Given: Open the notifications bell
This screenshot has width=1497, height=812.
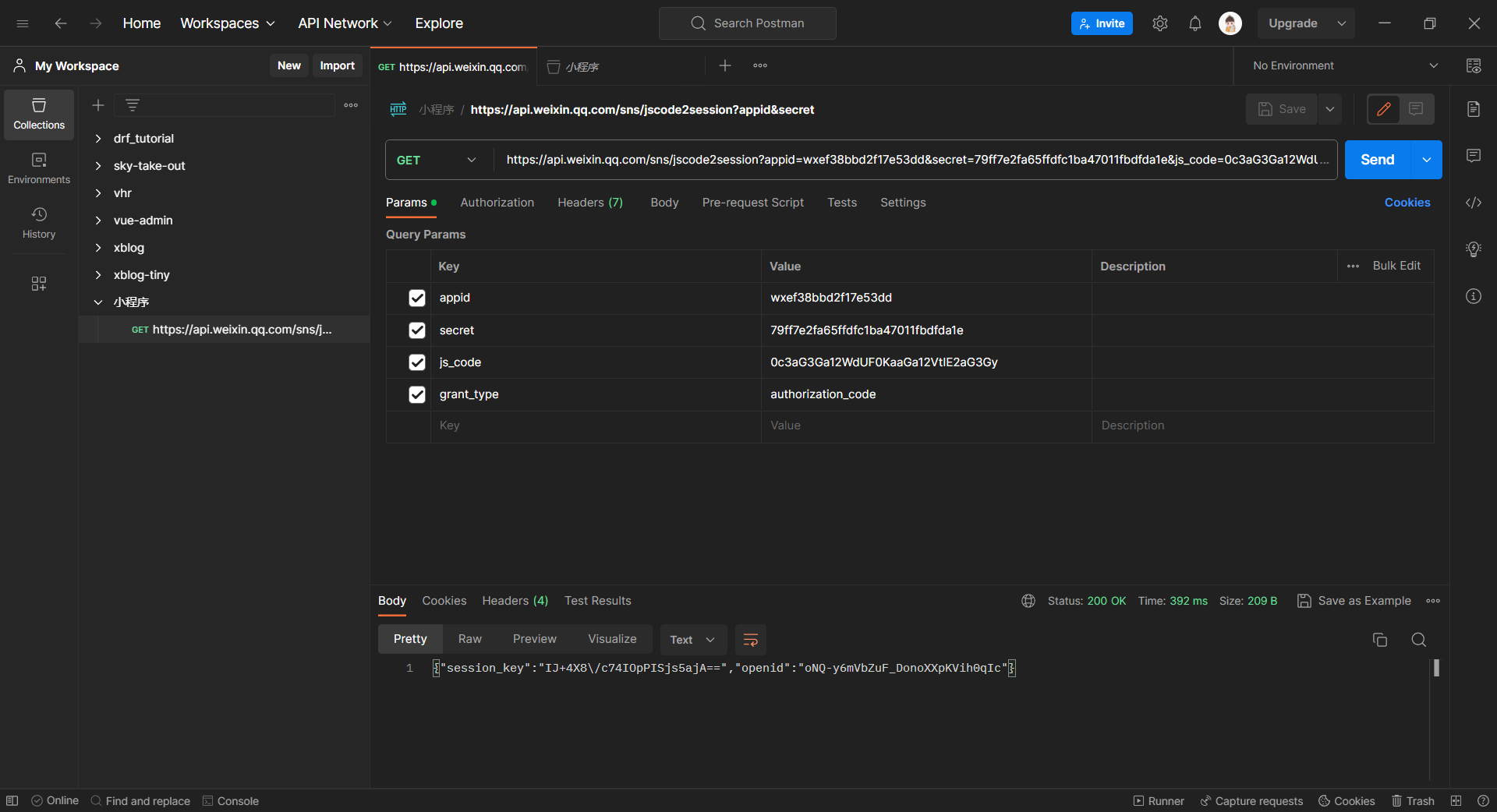Looking at the screenshot, I should coord(1194,23).
